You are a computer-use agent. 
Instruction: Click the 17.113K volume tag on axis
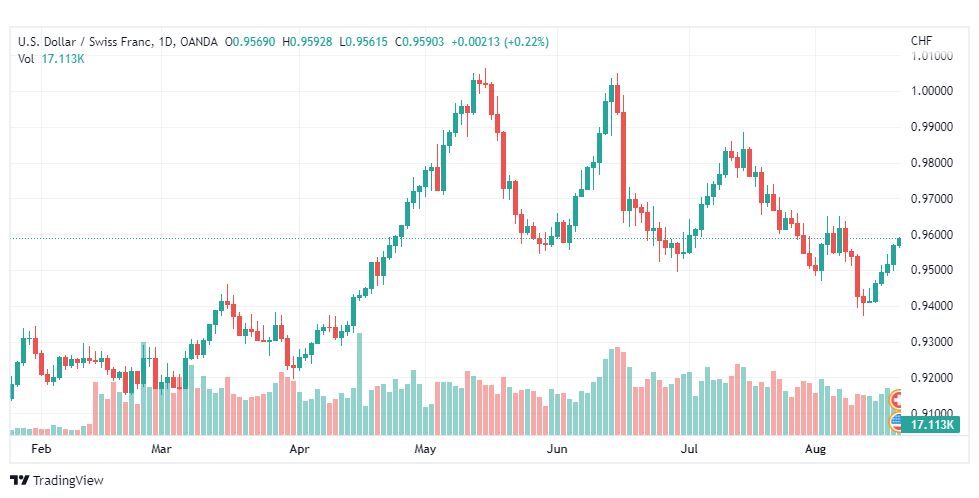(931, 425)
